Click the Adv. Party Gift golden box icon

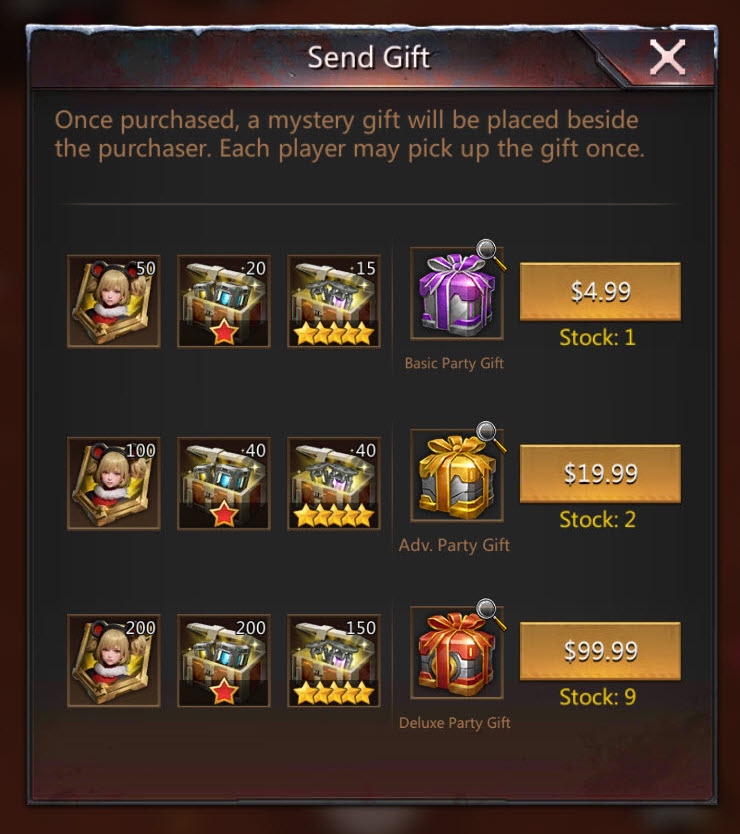(456, 476)
